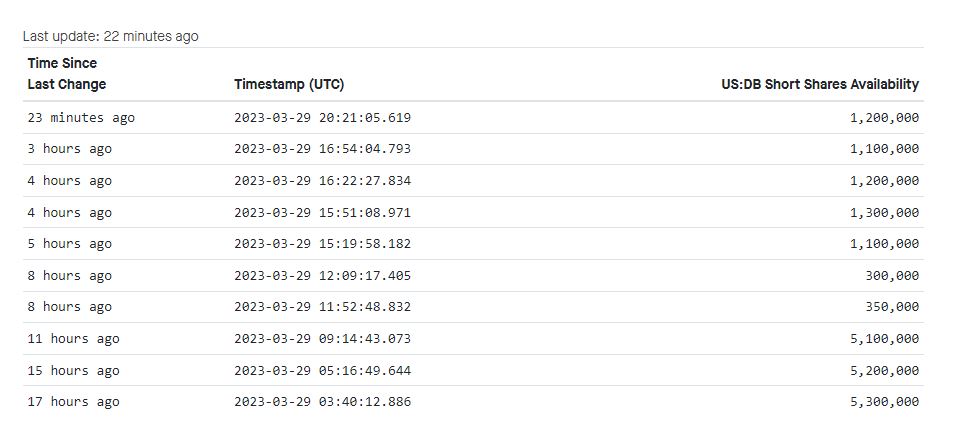963x433 pixels.
Task: Click the 'Last update: 22 minutes ago' text
Action: coord(111,36)
